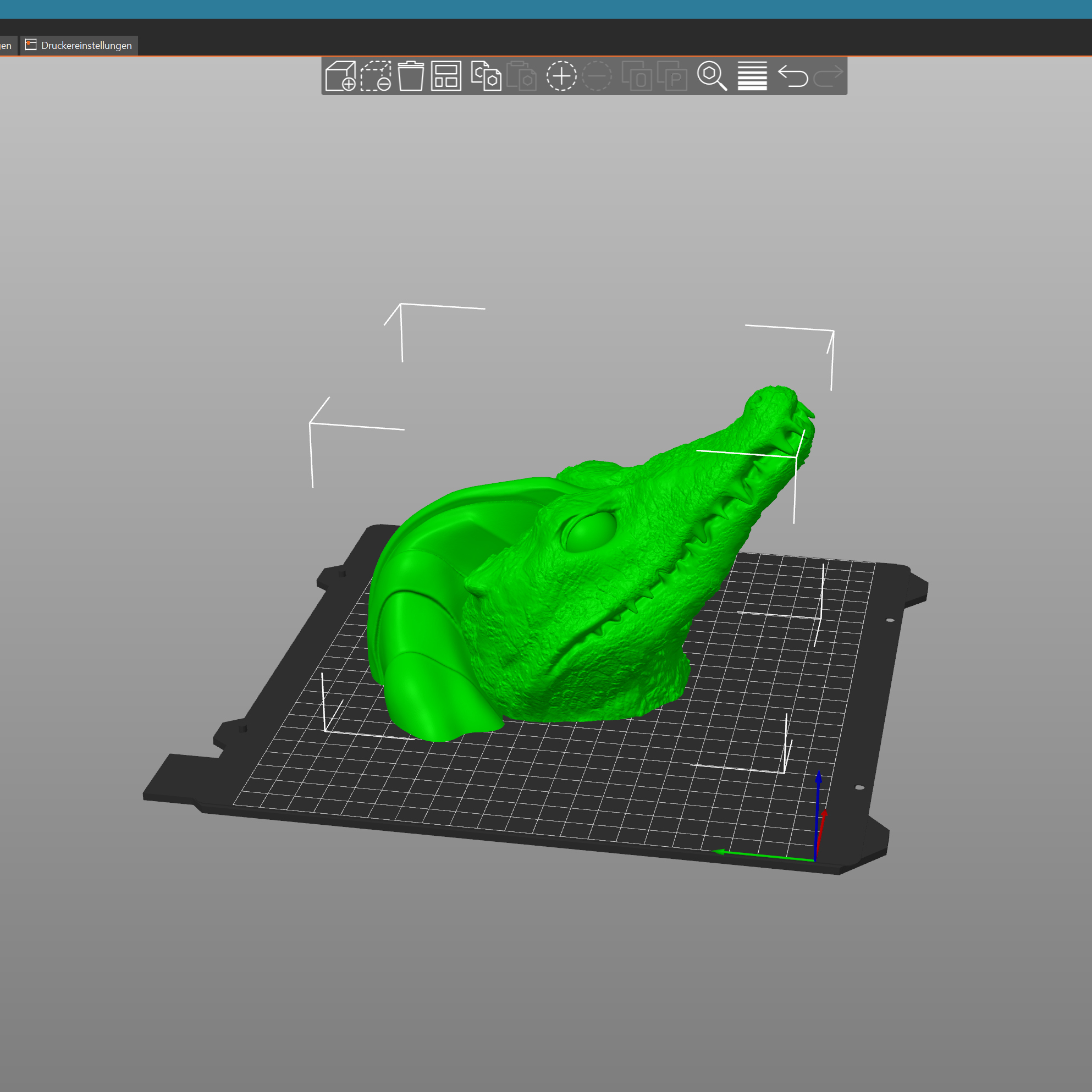This screenshot has height=1092, width=1092.
Task: Toggle variable layer height icon
Action: coord(752,76)
